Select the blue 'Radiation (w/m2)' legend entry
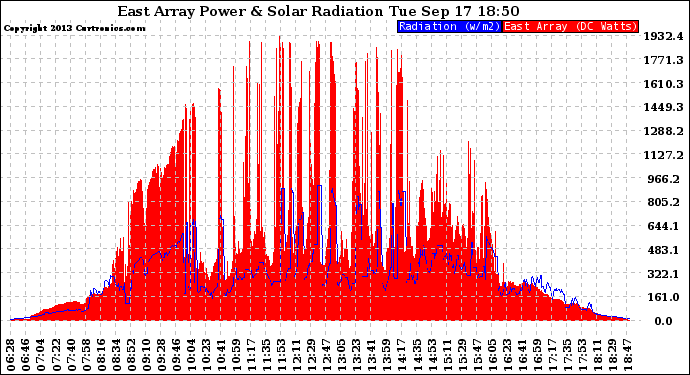 tap(449, 26)
